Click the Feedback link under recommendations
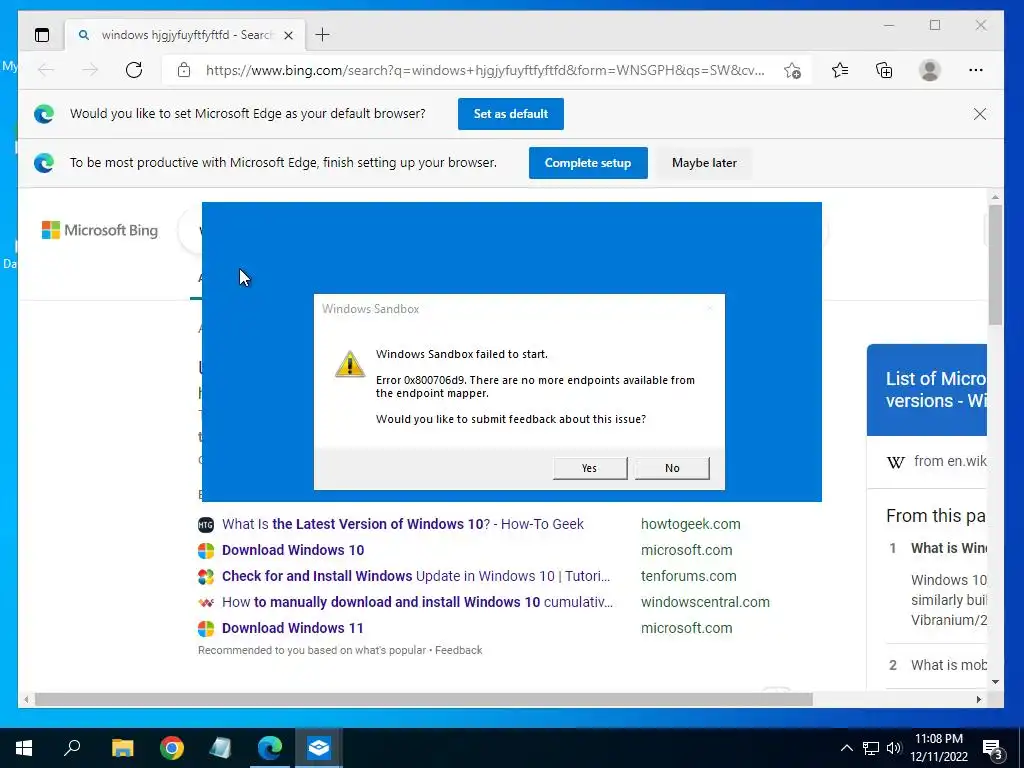The image size is (1024, 768). (x=458, y=650)
